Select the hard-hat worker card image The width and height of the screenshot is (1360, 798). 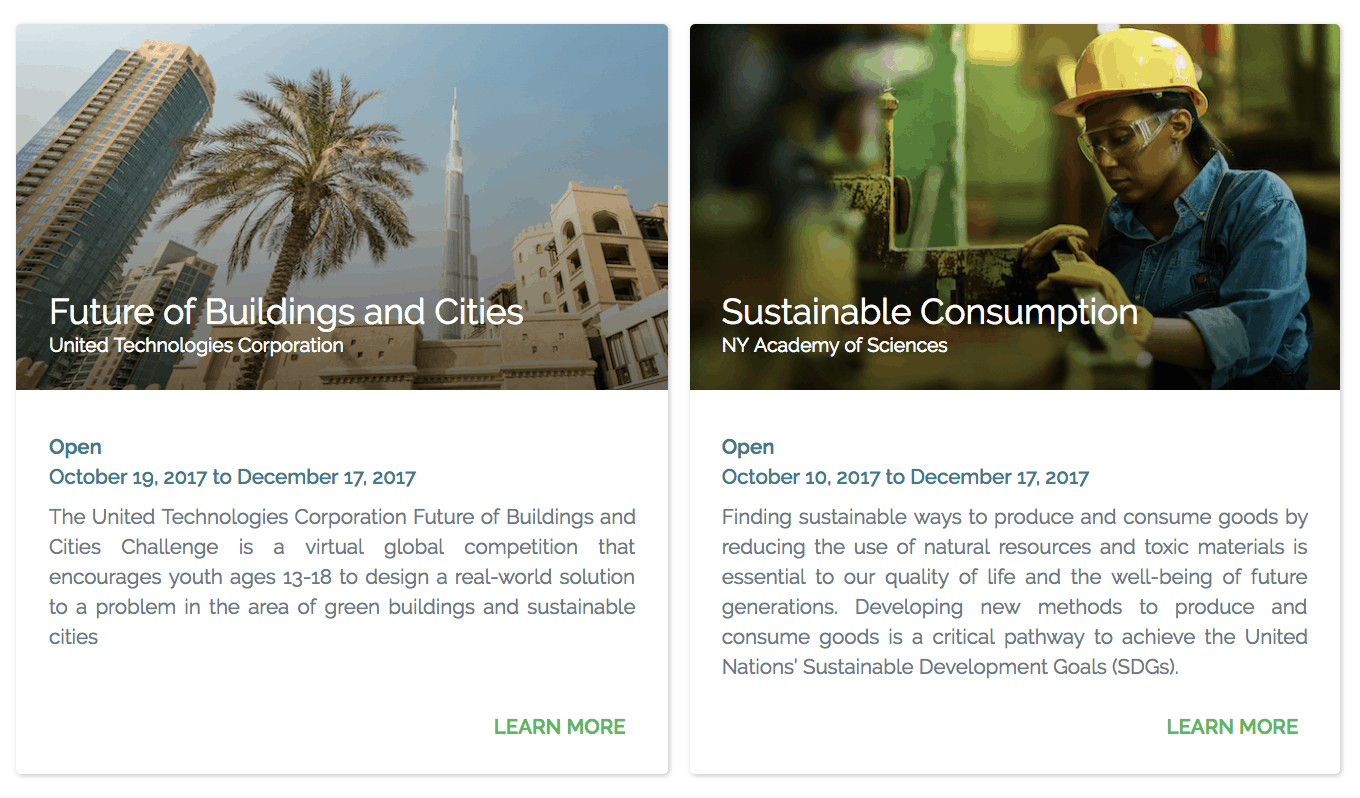tap(1015, 207)
